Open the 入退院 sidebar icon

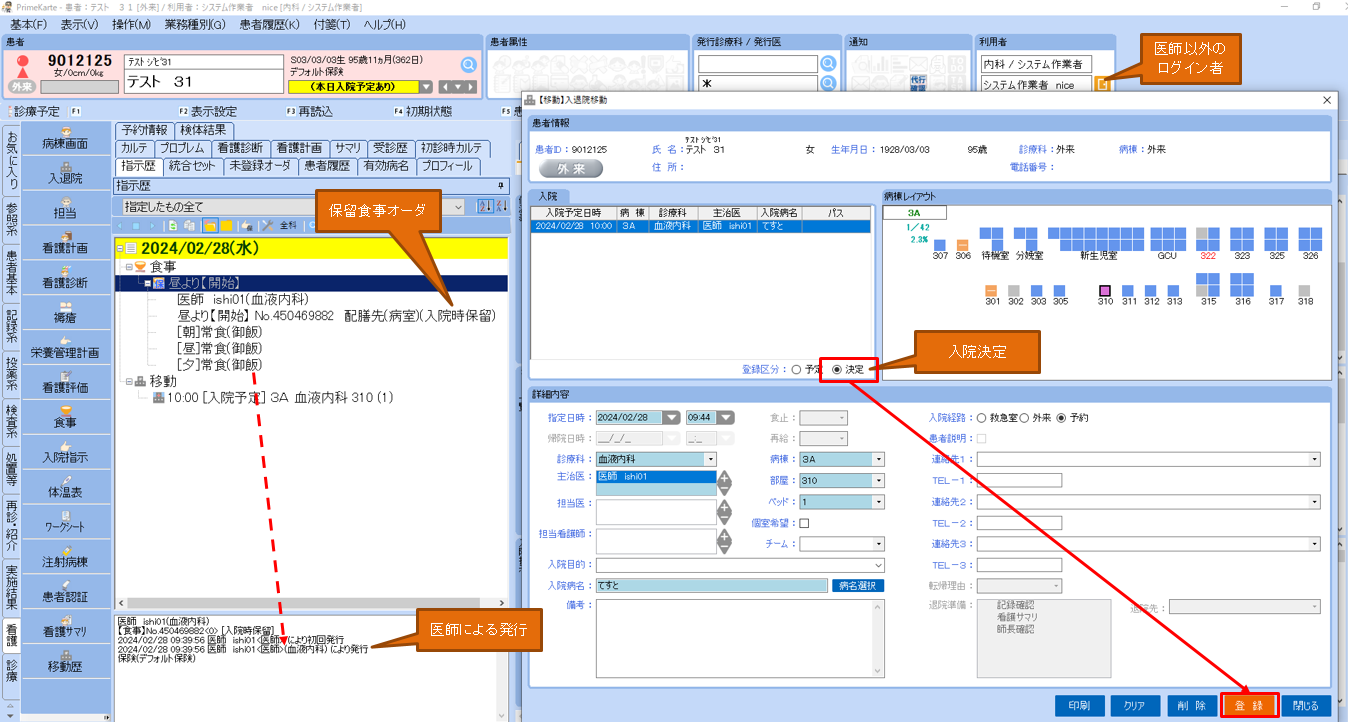pyautogui.click(x=65, y=172)
